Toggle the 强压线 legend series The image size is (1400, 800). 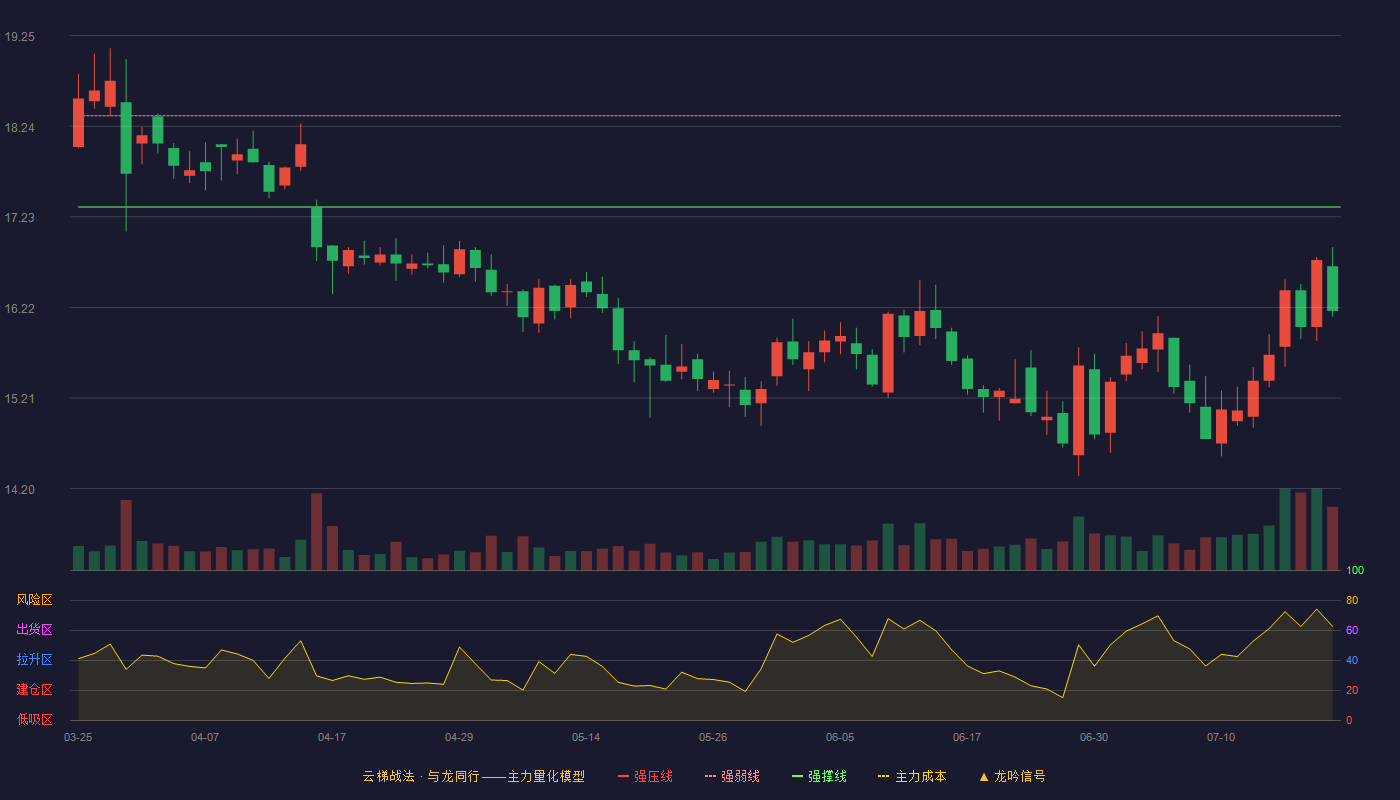645,776
